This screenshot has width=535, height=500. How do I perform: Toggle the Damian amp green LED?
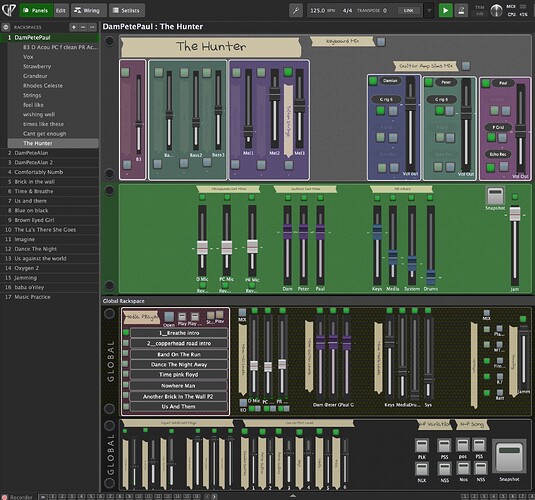click(373, 81)
